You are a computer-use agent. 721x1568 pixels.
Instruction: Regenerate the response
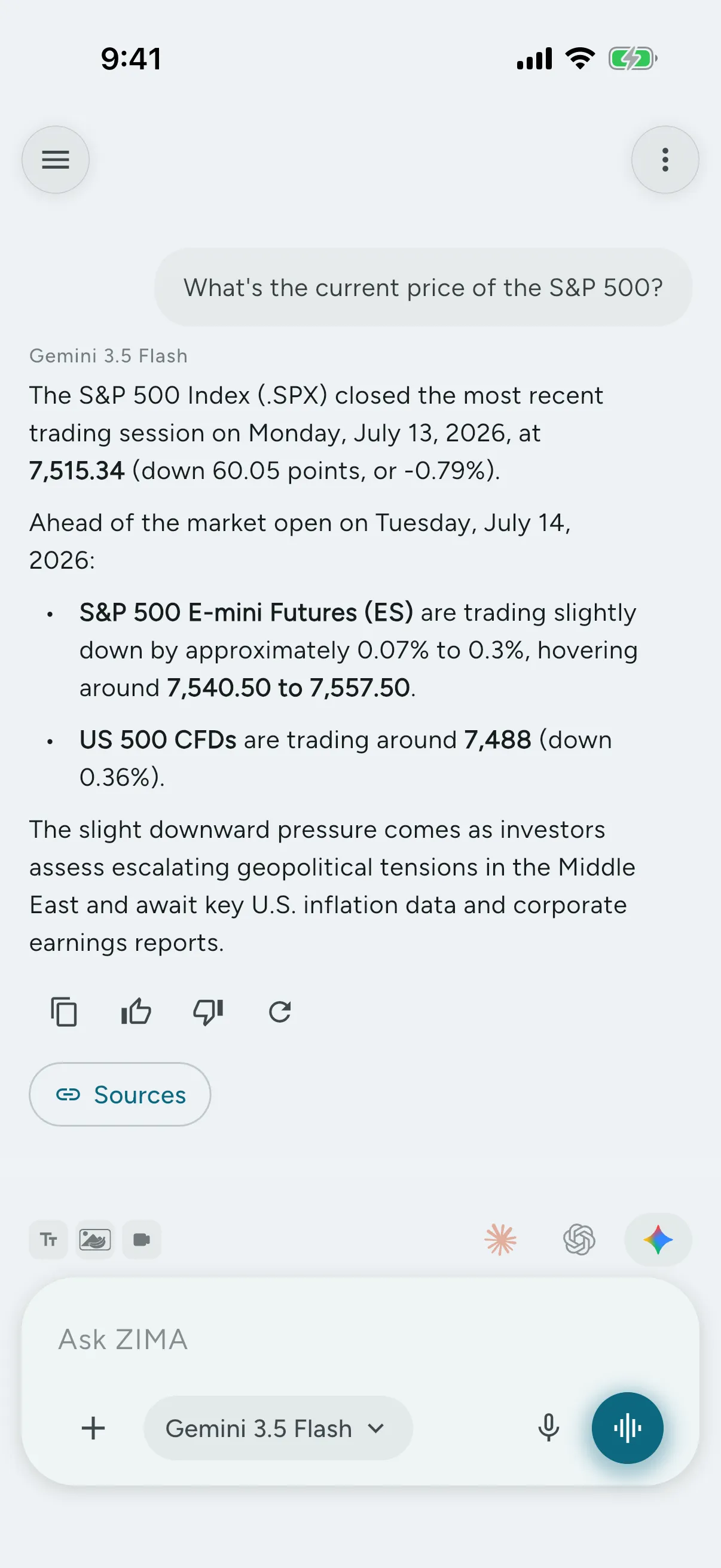pyautogui.click(x=280, y=1012)
